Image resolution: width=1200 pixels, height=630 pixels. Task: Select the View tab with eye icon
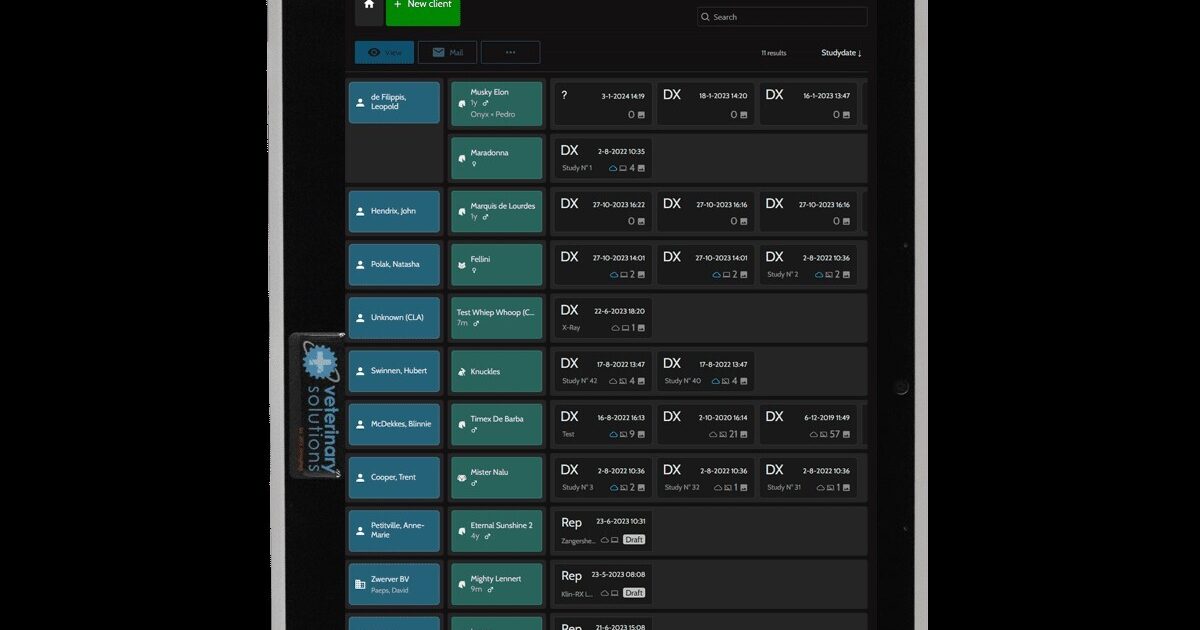384,52
